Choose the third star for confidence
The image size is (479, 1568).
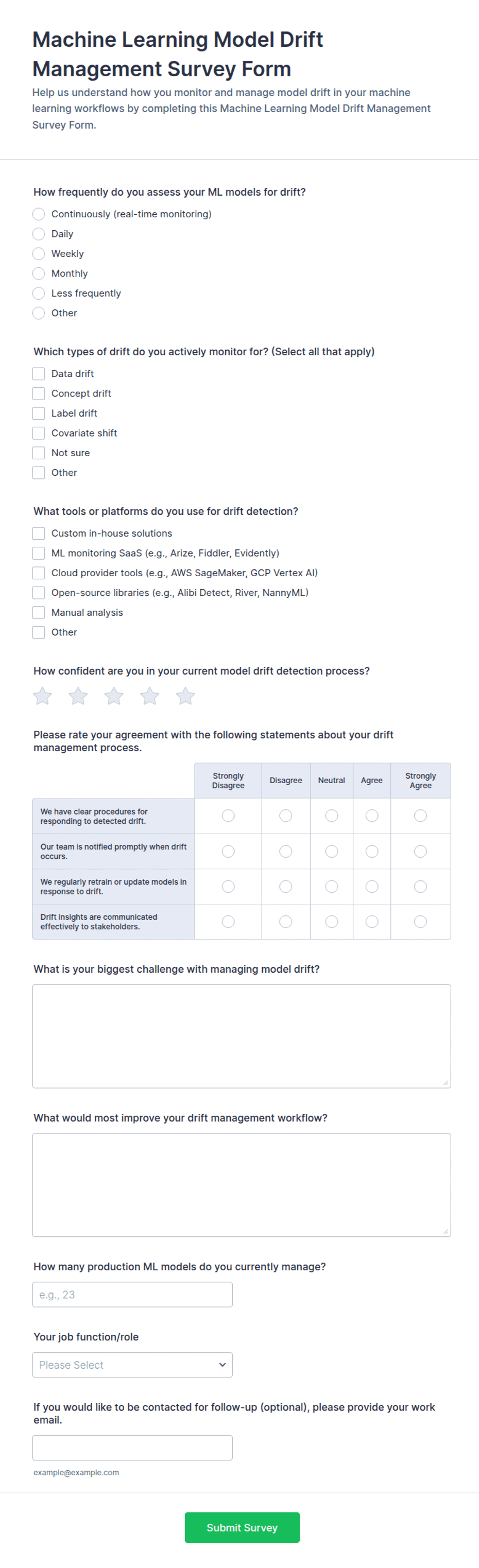click(x=114, y=696)
